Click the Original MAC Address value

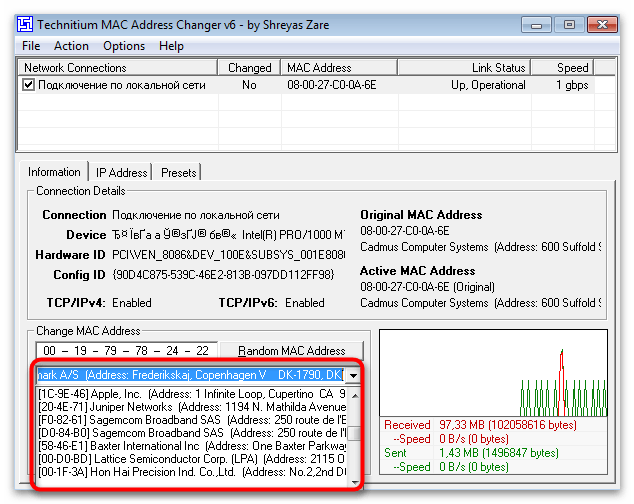(x=405, y=231)
